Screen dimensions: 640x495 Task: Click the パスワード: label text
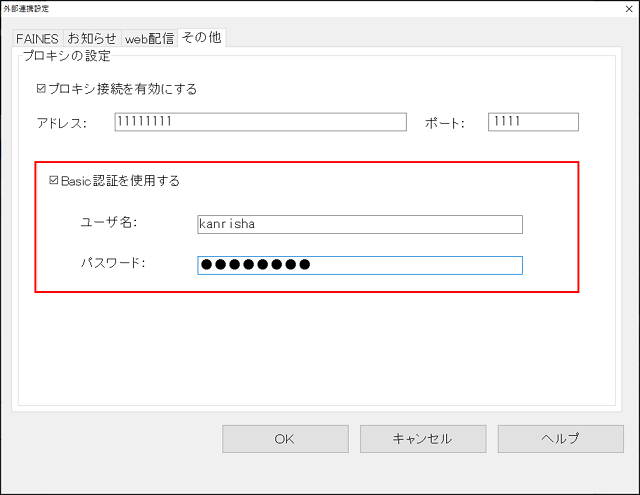[113, 263]
